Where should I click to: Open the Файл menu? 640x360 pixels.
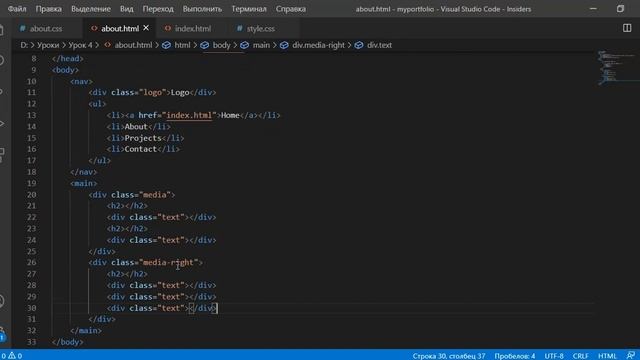tap(17, 9)
